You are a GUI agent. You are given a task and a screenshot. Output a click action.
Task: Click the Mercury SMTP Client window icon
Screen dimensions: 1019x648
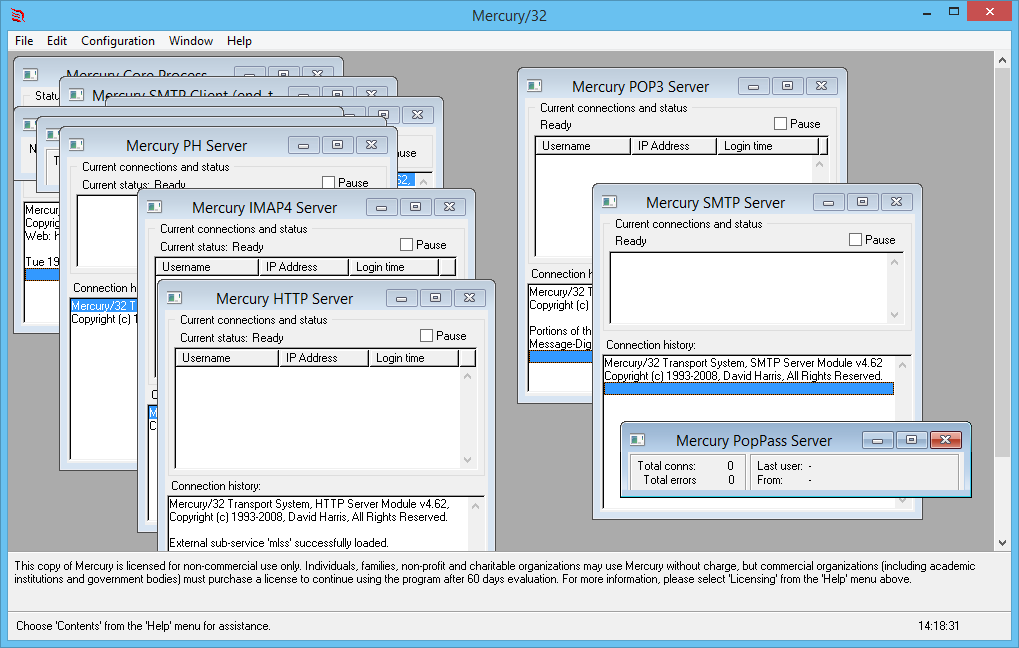77,94
